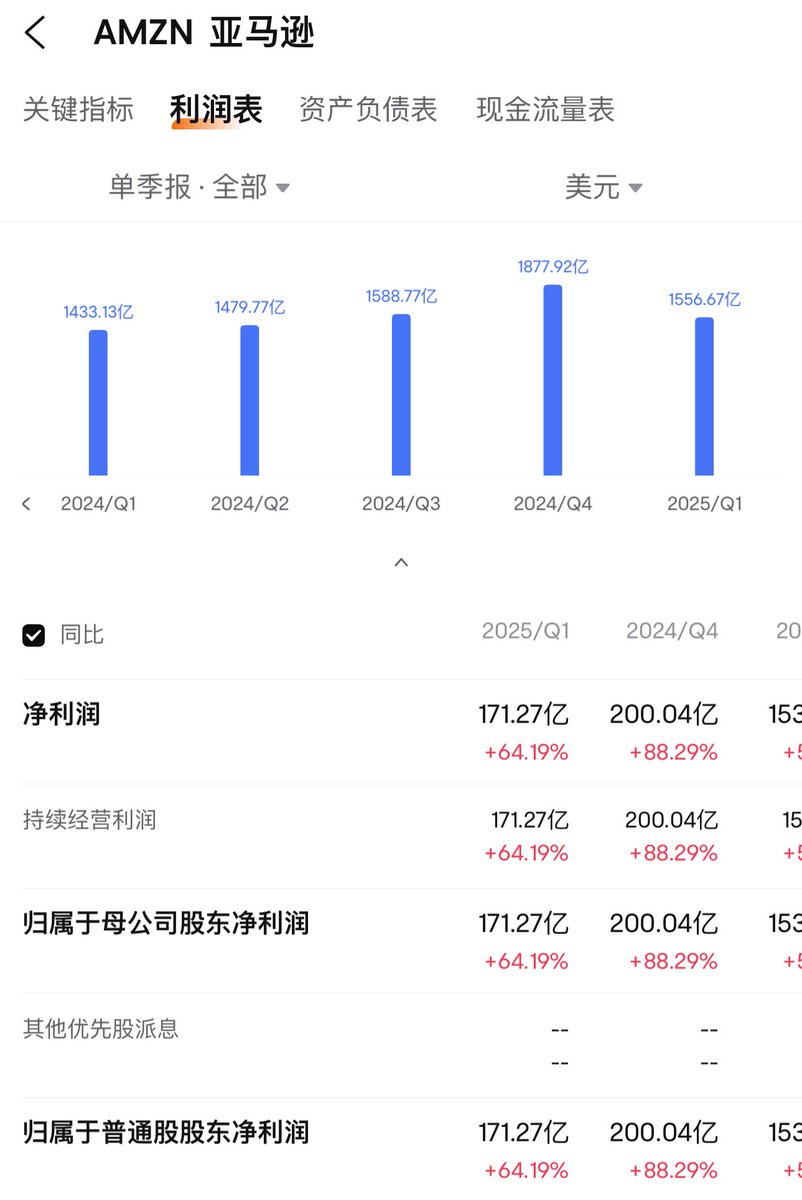Viewport: 802px width, 1200px height.
Task: Click the 2025/Q1 axis label under chart
Action: (x=705, y=504)
